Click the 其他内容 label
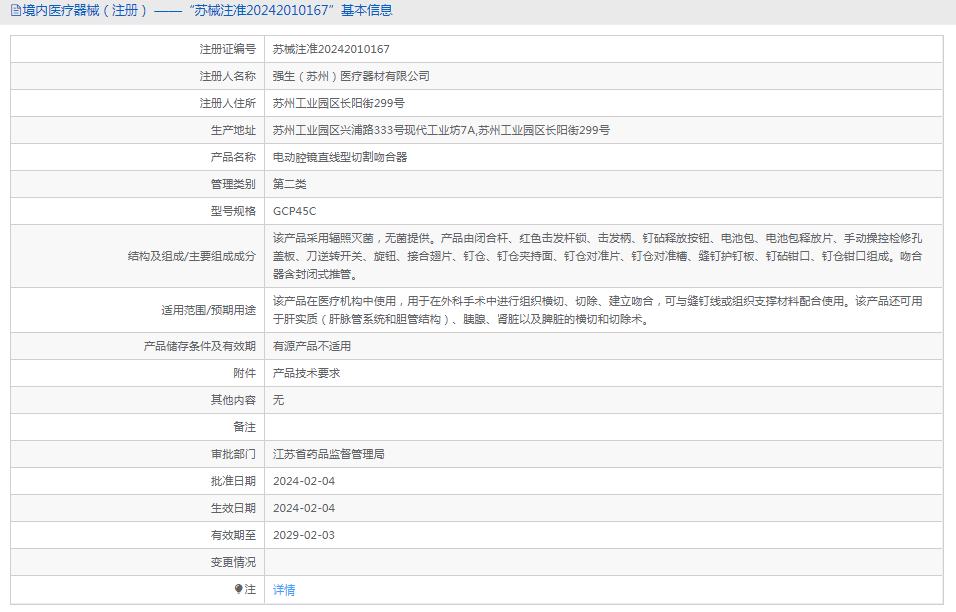 click(x=233, y=400)
